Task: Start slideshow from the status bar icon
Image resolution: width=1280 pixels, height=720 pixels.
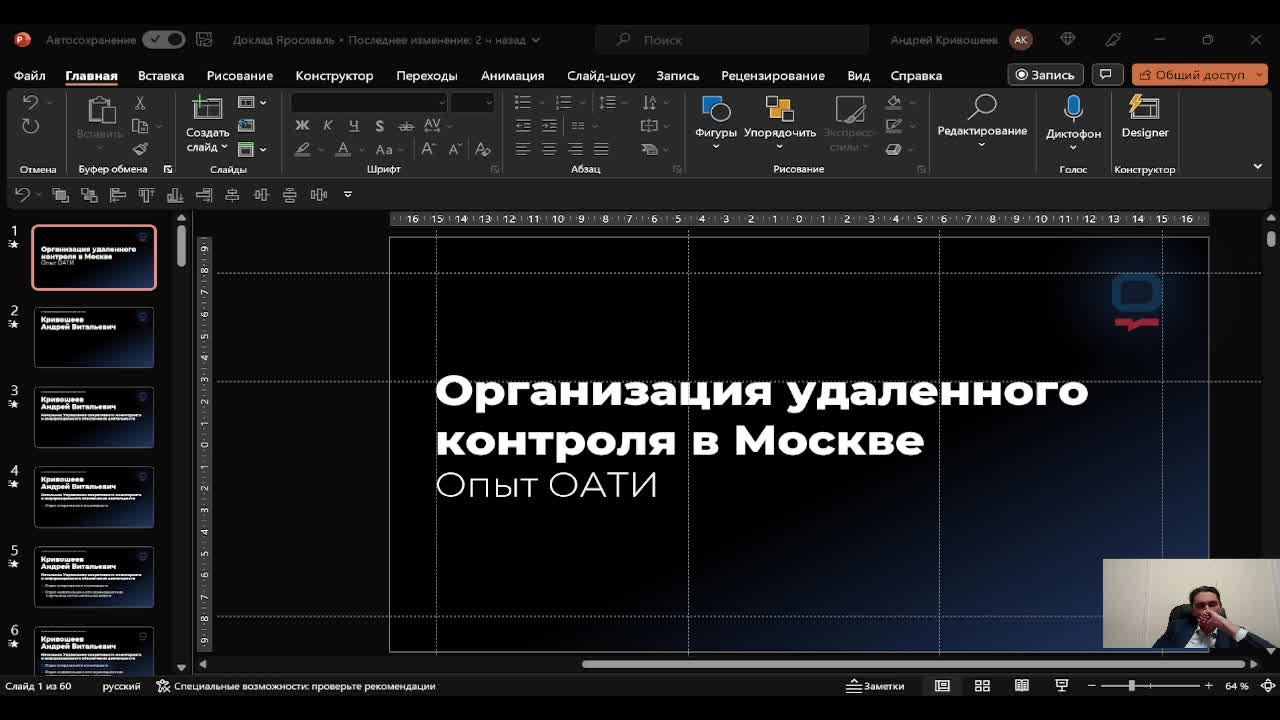Action: tap(1062, 686)
